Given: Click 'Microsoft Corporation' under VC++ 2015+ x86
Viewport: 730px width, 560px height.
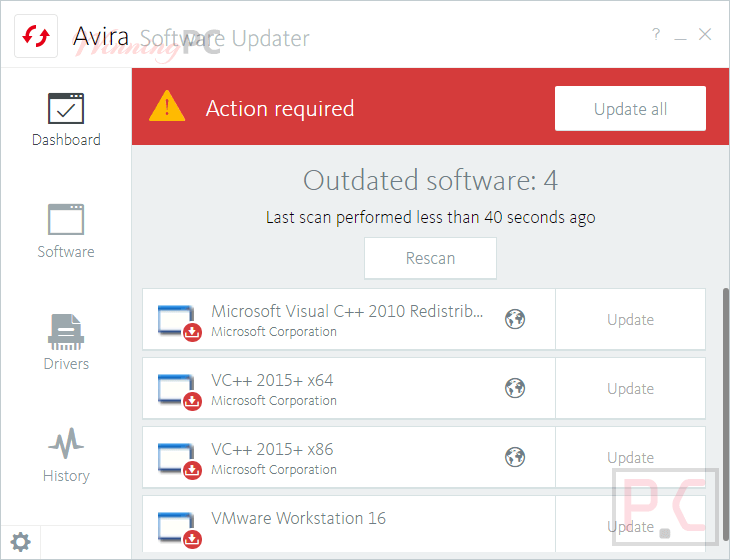Looking at the screenshot, I should click(x=274, y=469).
